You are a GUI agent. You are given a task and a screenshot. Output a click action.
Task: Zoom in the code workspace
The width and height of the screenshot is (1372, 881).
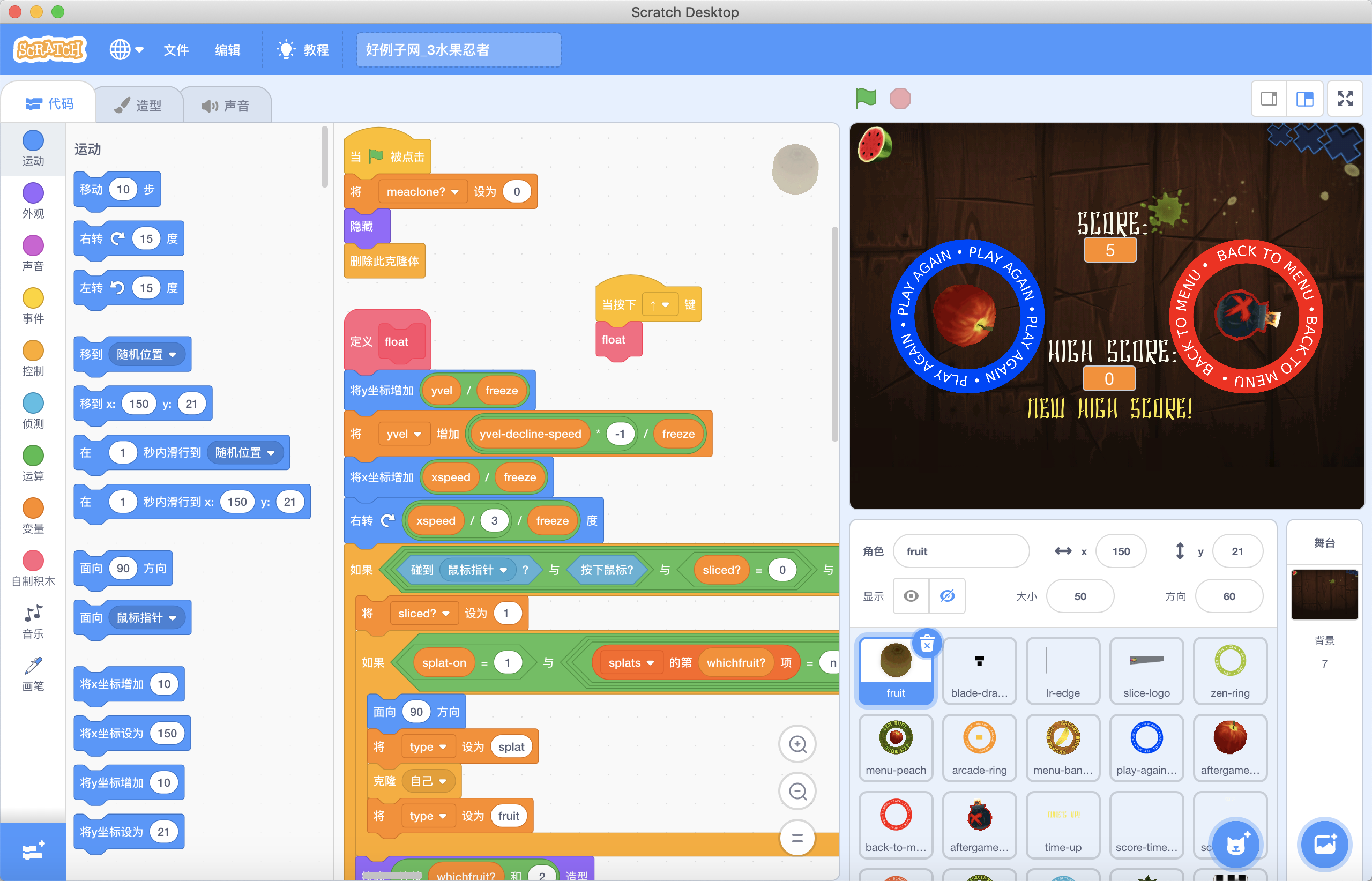[x=797, y=744]
